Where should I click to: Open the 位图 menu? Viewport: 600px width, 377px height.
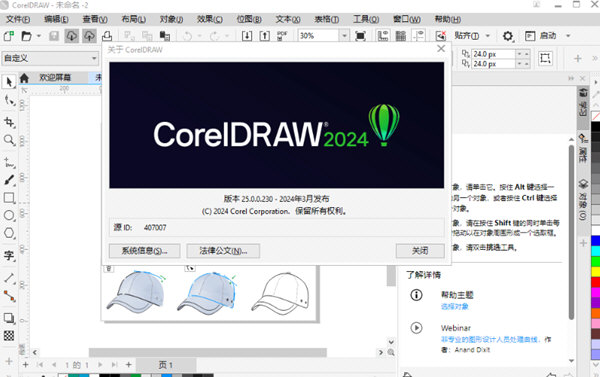pos(249,19)
